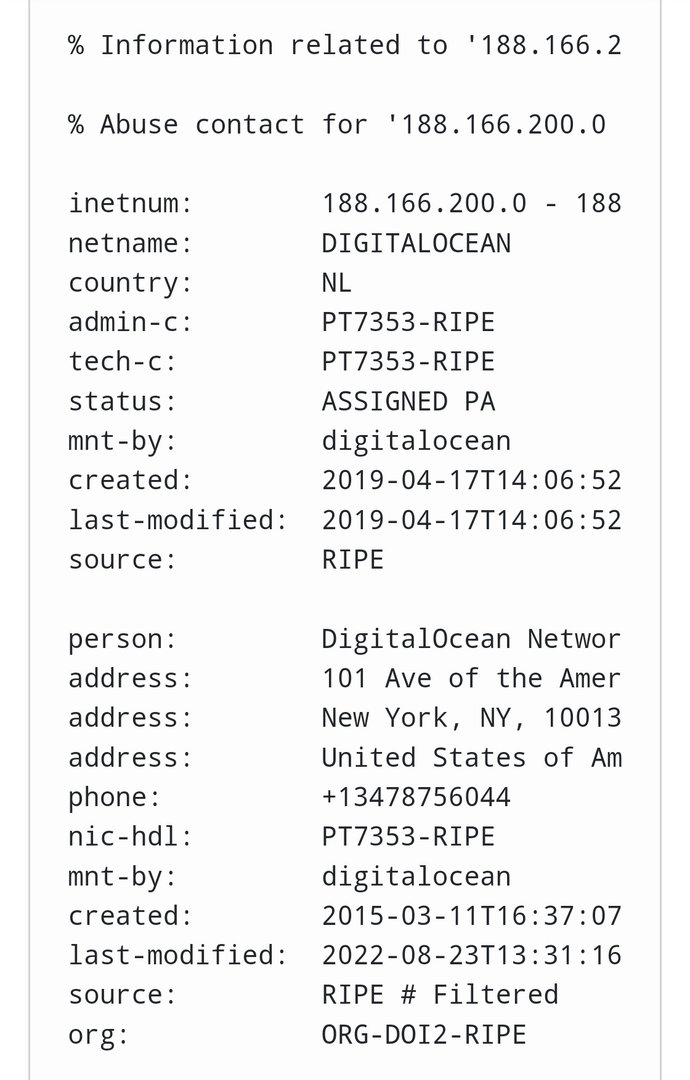Click the 2015-03-11 created timestamp

click(471, 916)
